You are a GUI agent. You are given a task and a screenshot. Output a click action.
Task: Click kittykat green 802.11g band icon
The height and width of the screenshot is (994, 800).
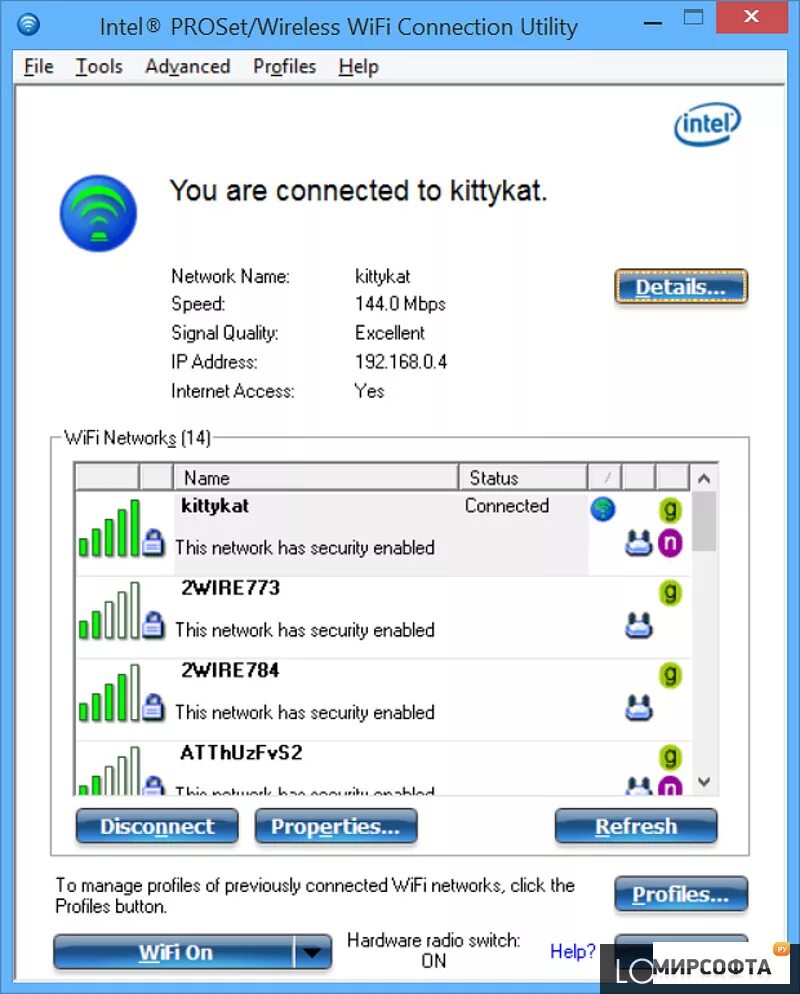(x=670, y=510)
